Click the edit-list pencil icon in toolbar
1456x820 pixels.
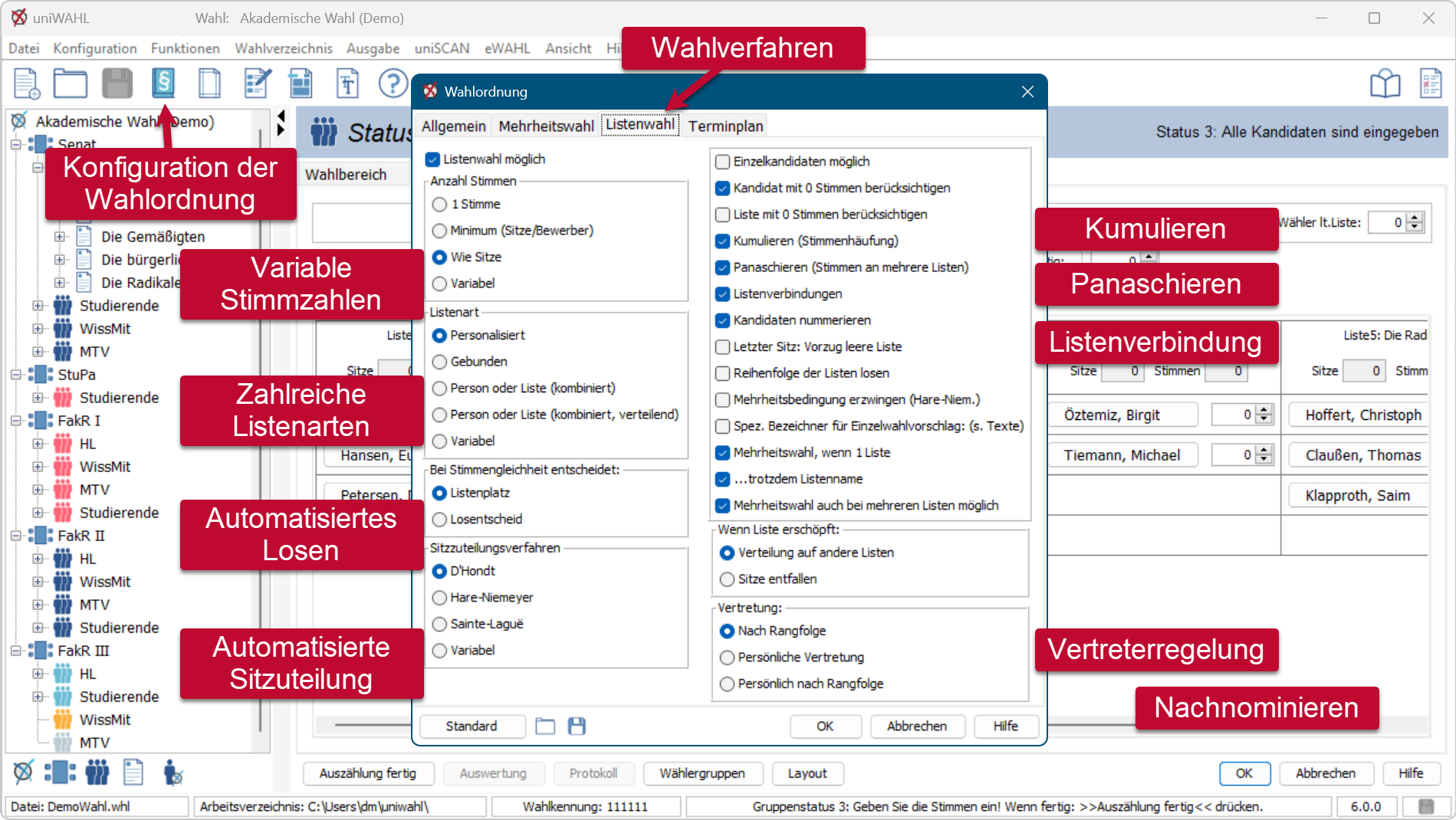(256, 84)
